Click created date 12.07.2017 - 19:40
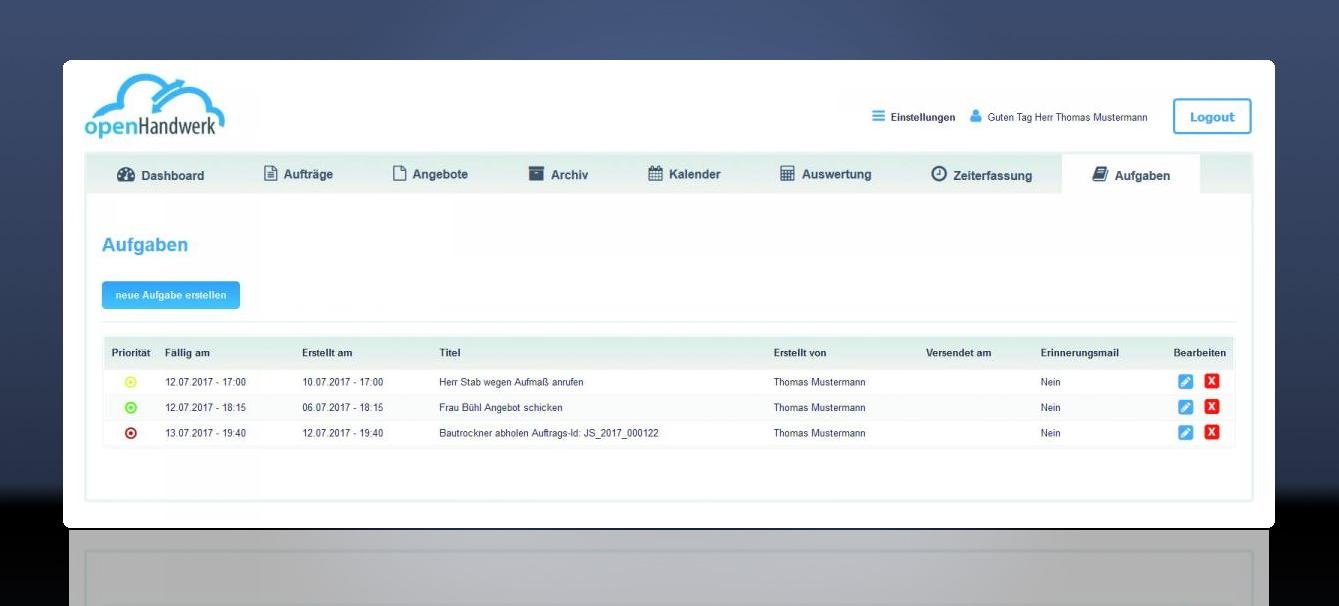Screen dimensions: 1339x606 [x=342, y=433]
